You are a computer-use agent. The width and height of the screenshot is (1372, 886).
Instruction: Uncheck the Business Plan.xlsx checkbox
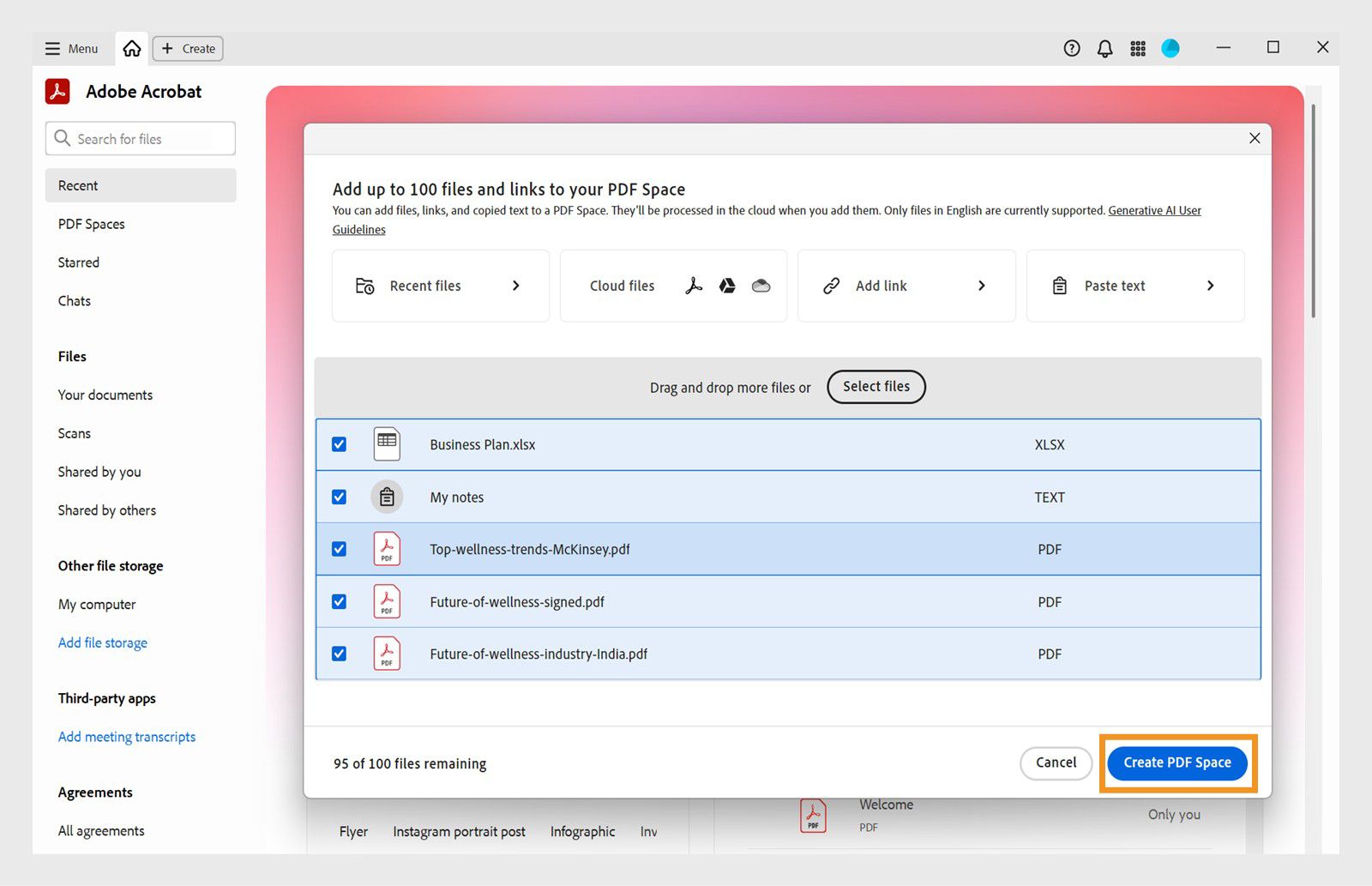click(x=340, y=444)
